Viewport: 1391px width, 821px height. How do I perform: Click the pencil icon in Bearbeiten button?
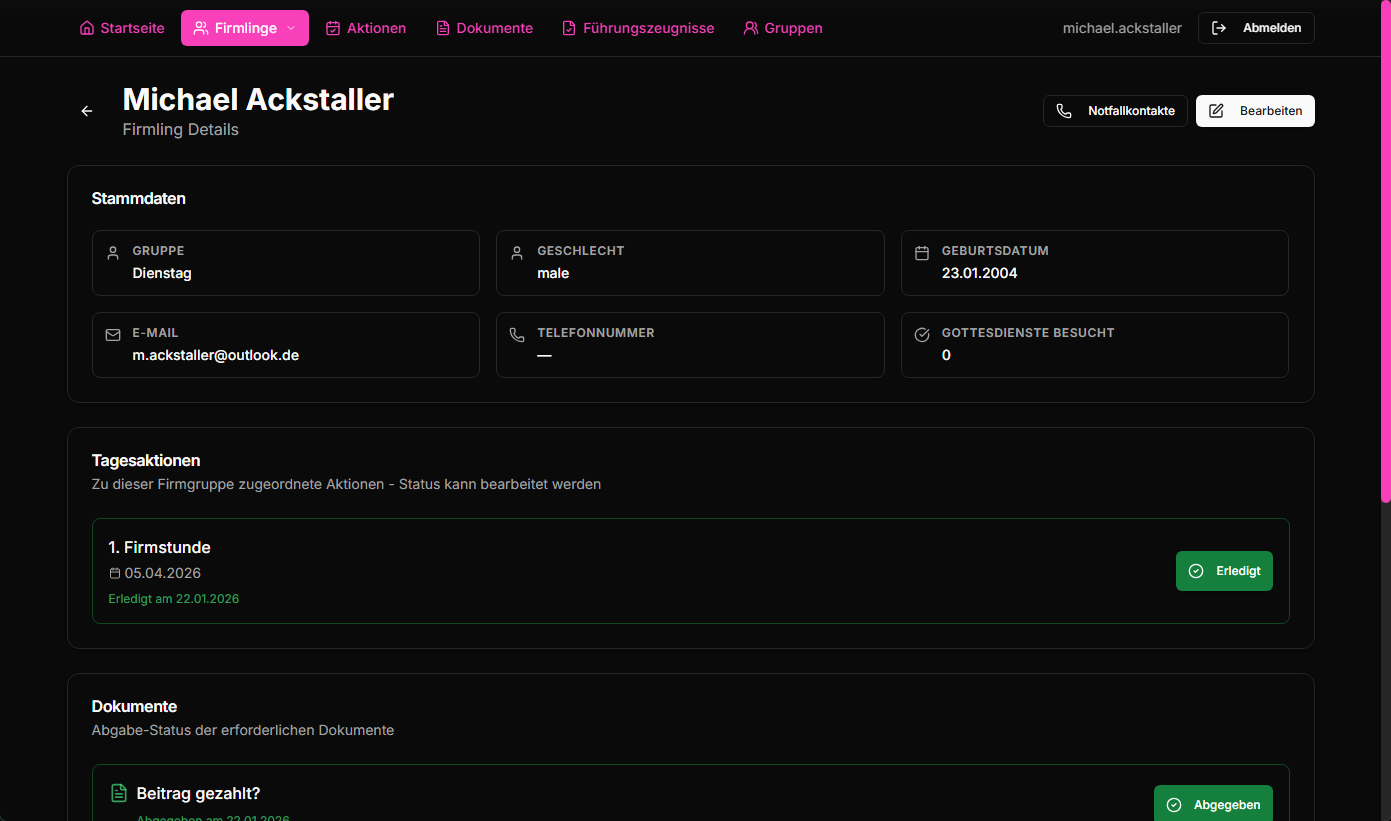coord(1216,111)
